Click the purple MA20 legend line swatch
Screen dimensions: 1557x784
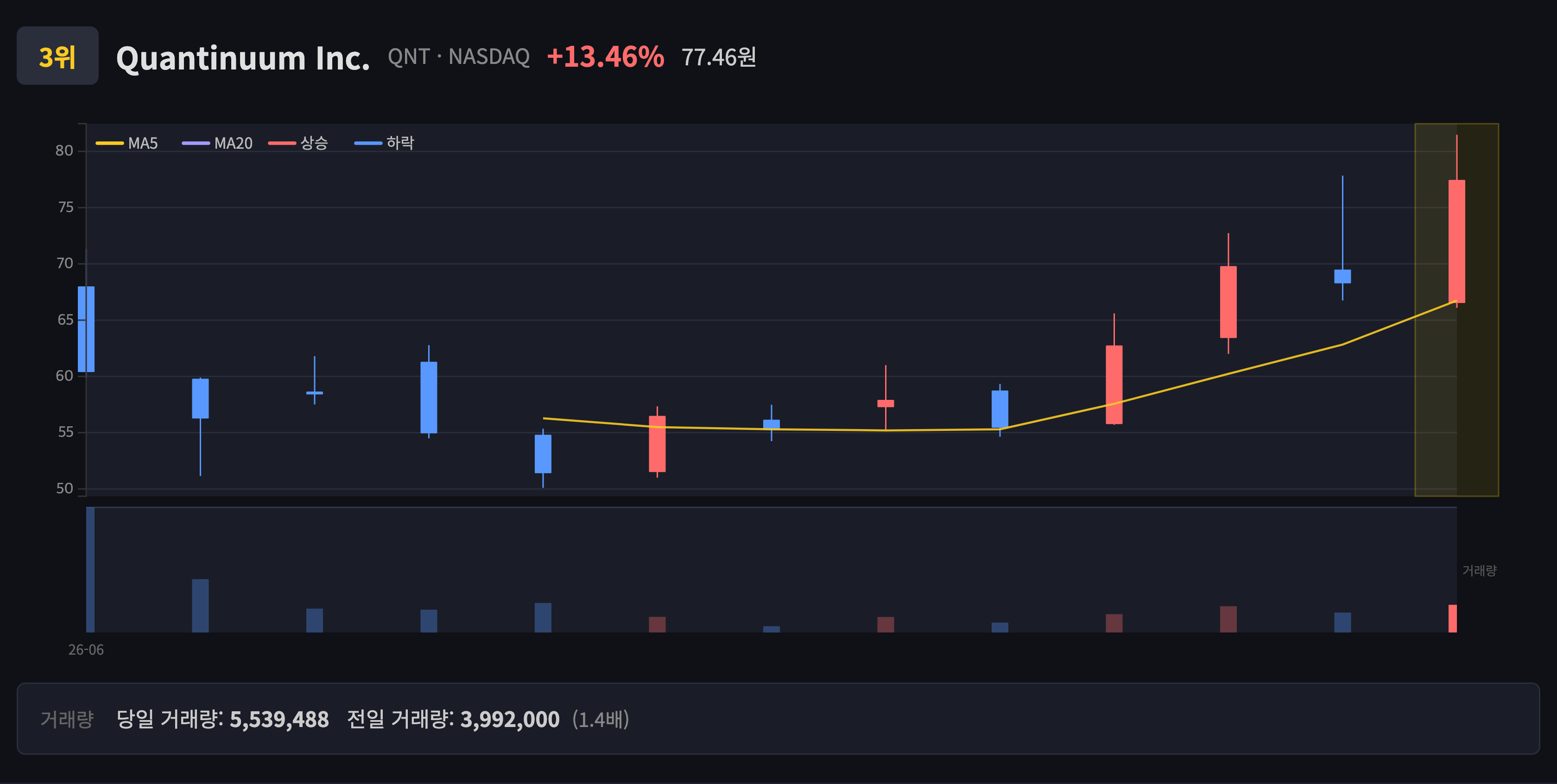pyautogui.click(x=196, y=143)
